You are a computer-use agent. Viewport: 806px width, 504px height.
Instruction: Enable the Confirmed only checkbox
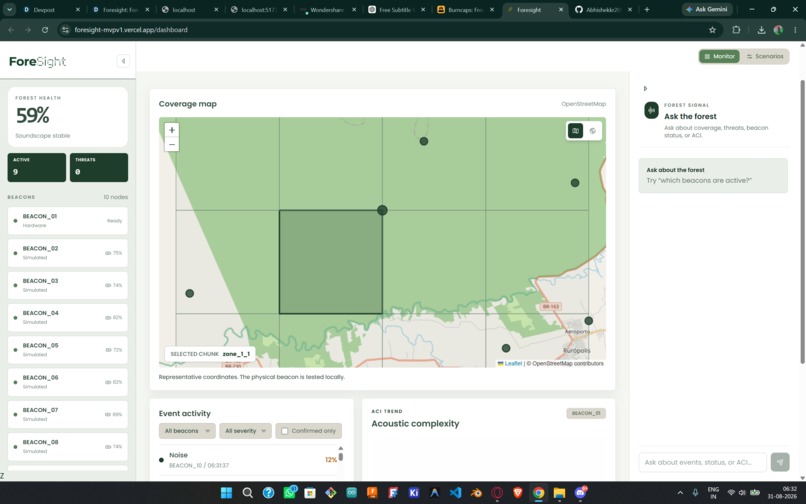(284, 431)
